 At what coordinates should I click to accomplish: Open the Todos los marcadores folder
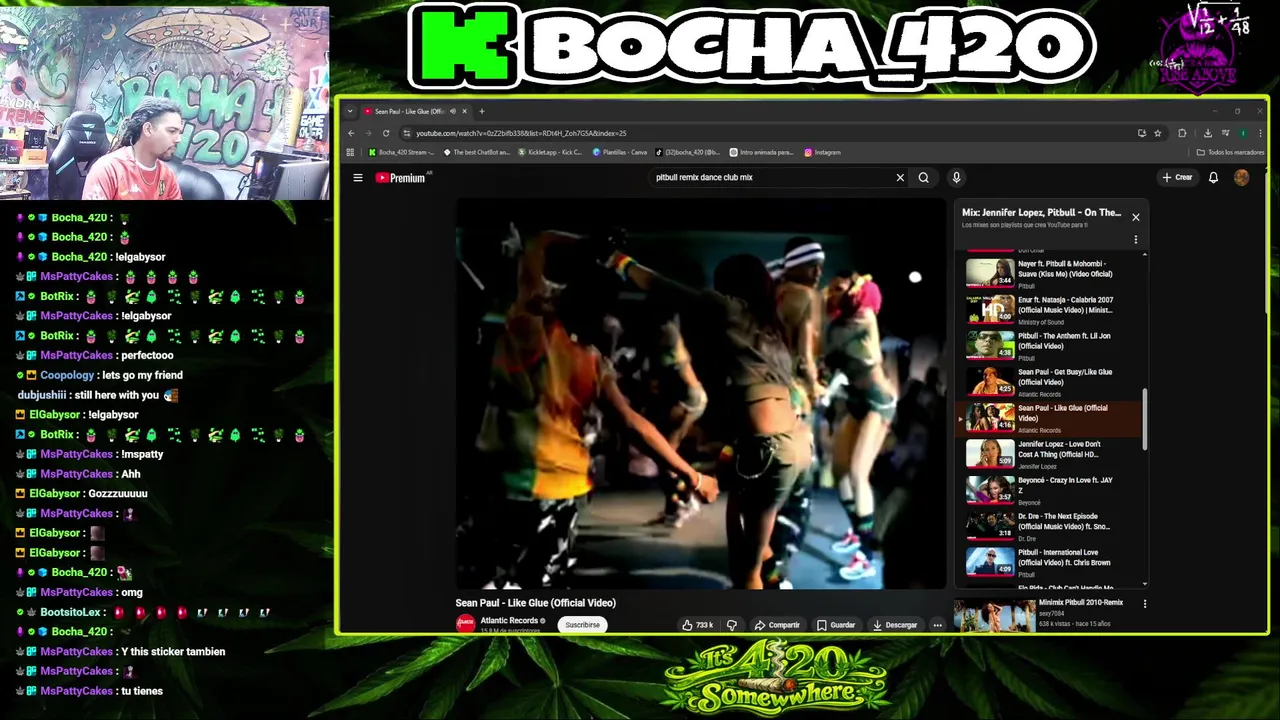pos(1231,153)
